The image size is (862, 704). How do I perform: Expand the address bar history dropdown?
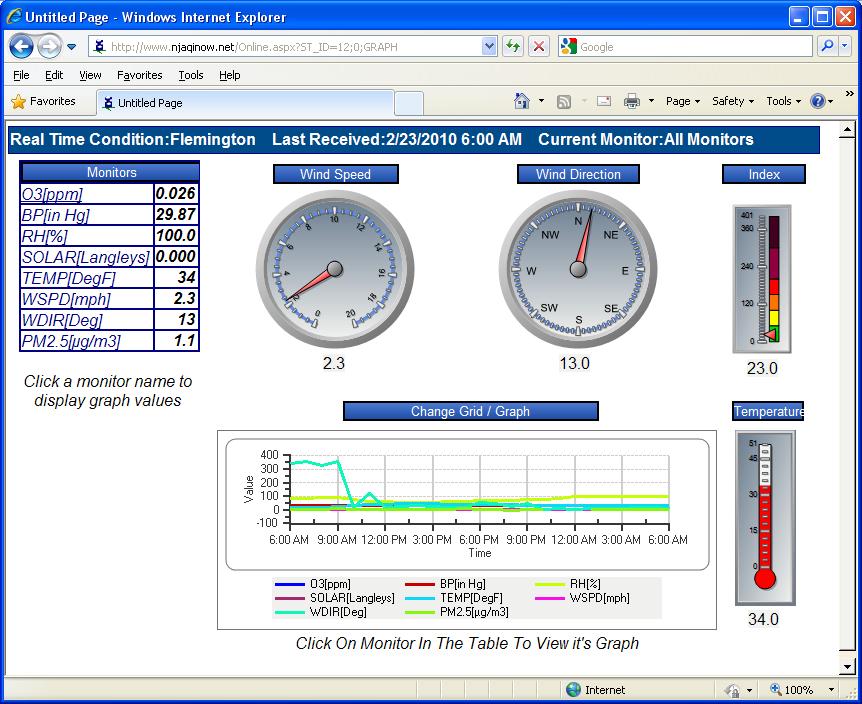[489, 46]
